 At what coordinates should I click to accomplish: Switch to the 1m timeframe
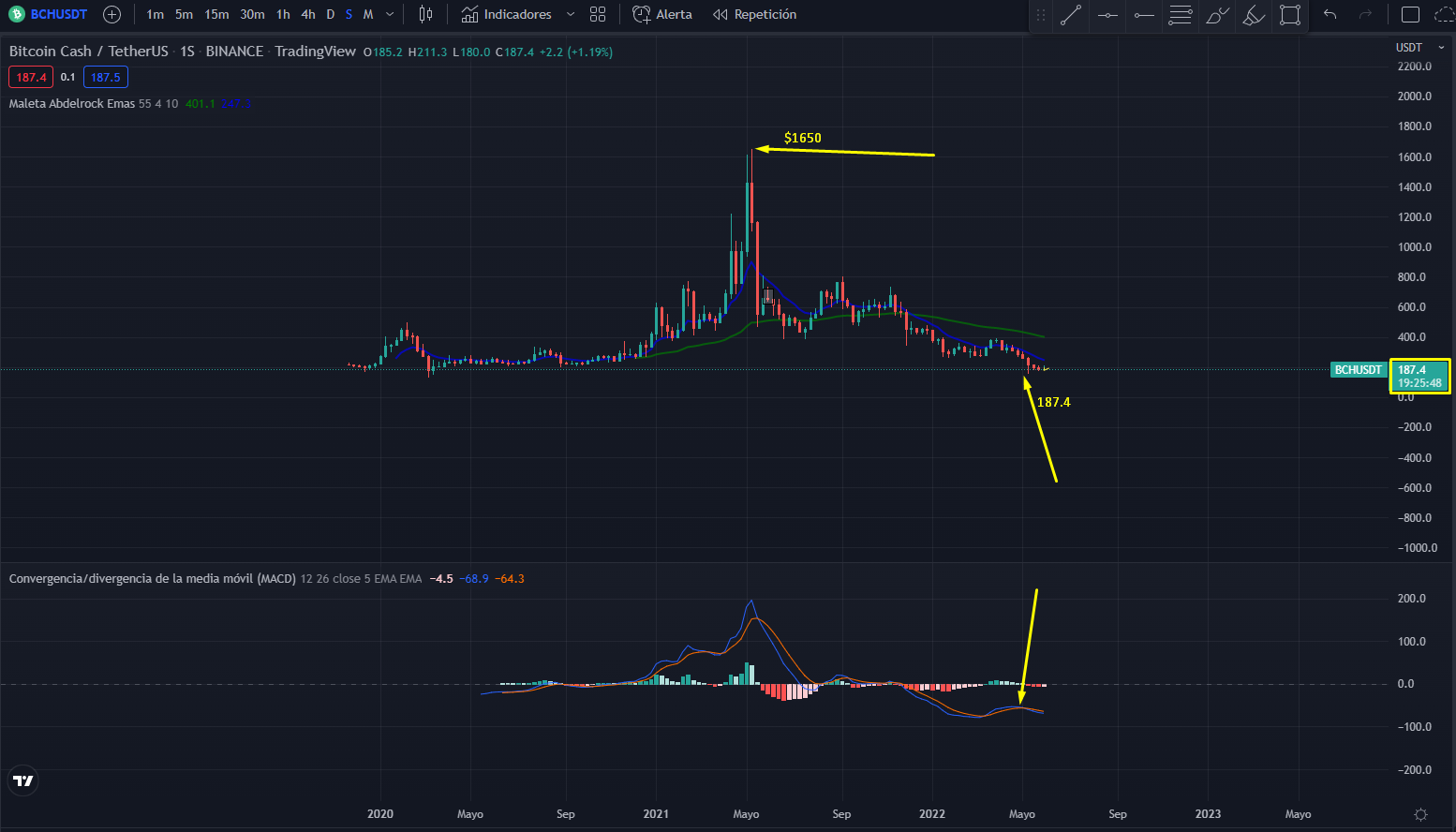[156, 14]
